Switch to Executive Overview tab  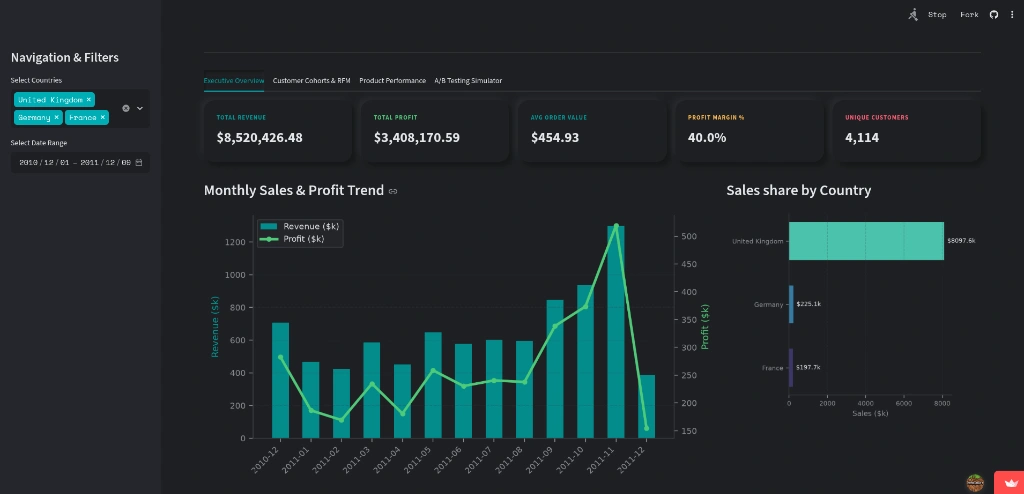[234, 81]
